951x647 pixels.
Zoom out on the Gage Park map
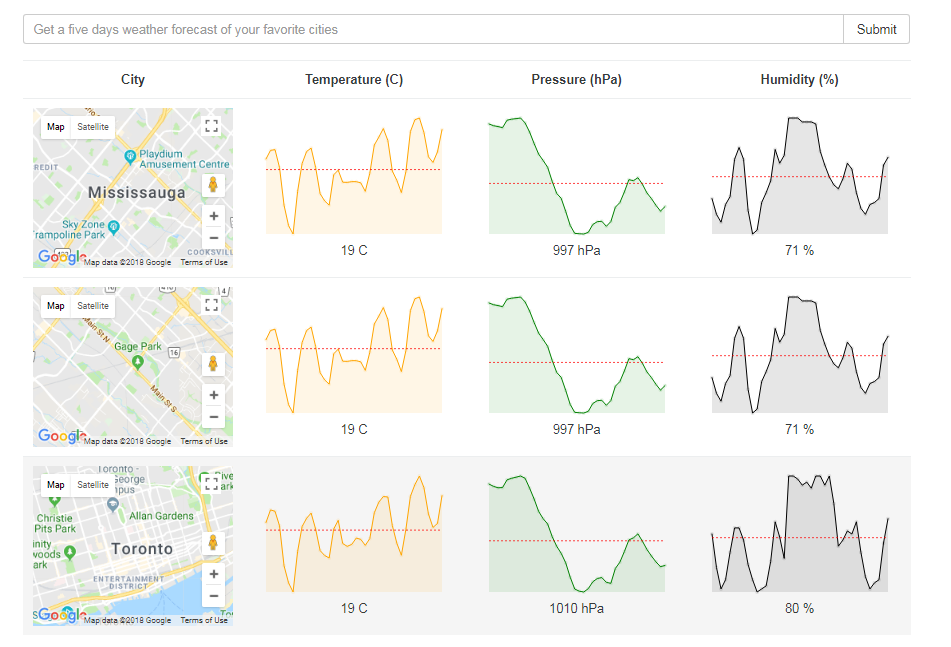point(213,416)
